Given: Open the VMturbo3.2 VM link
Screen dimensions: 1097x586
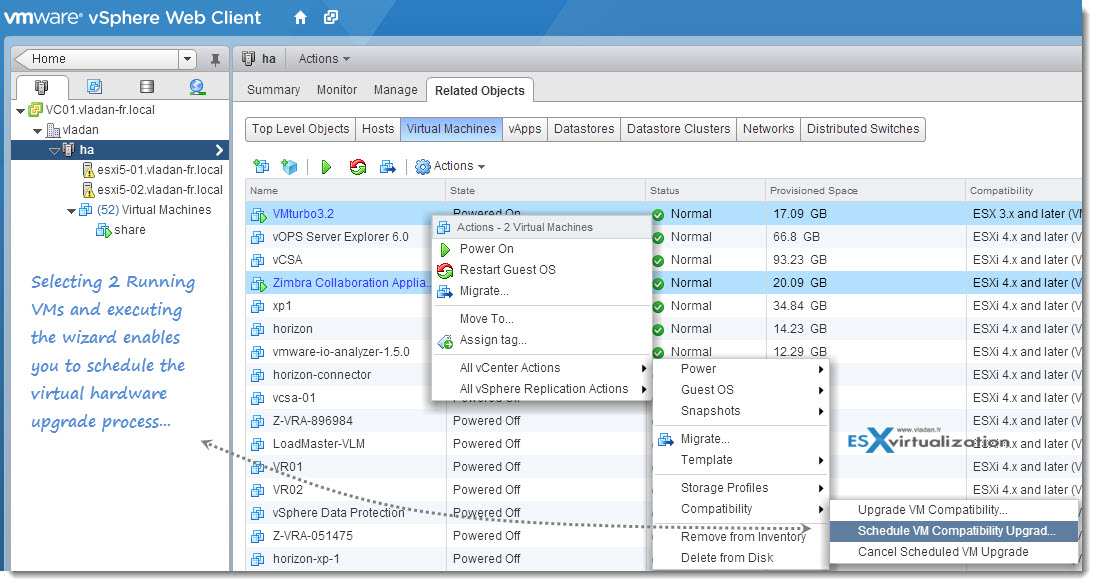Looking at the screenshot, I should 303,214.
